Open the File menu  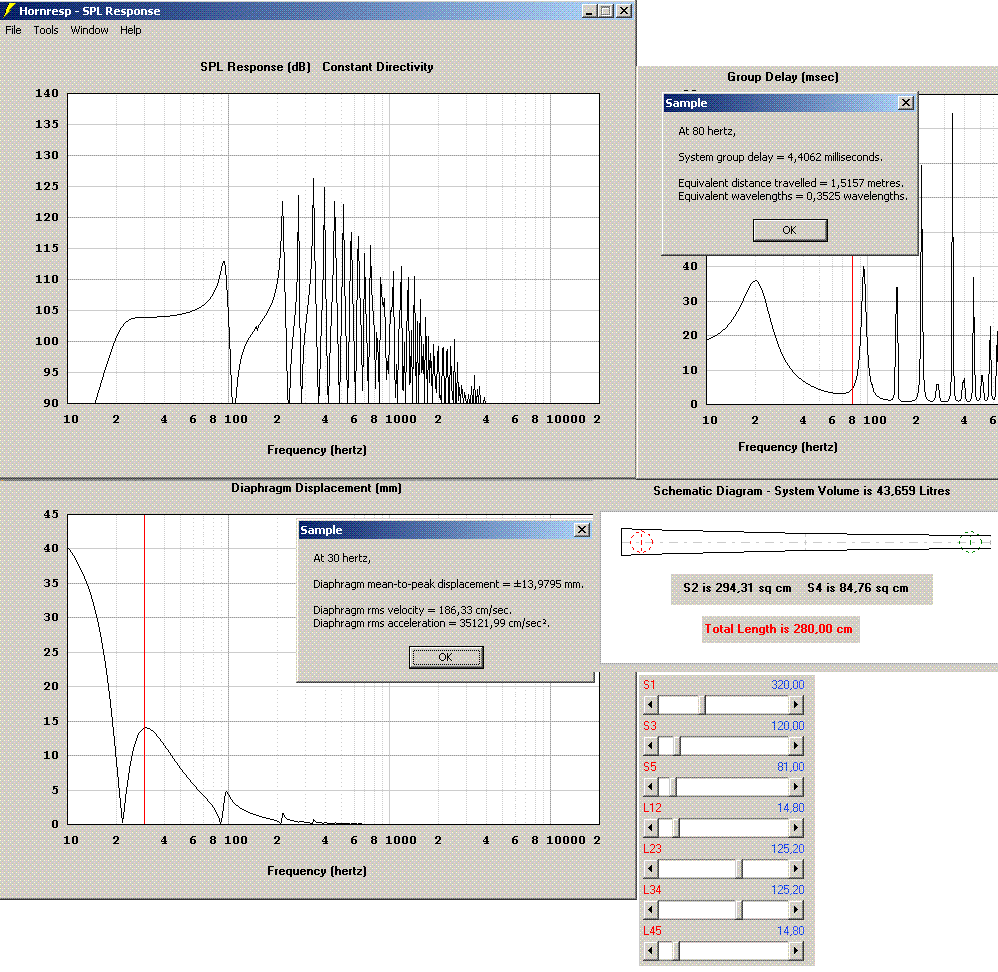click(x=13, y=30)
